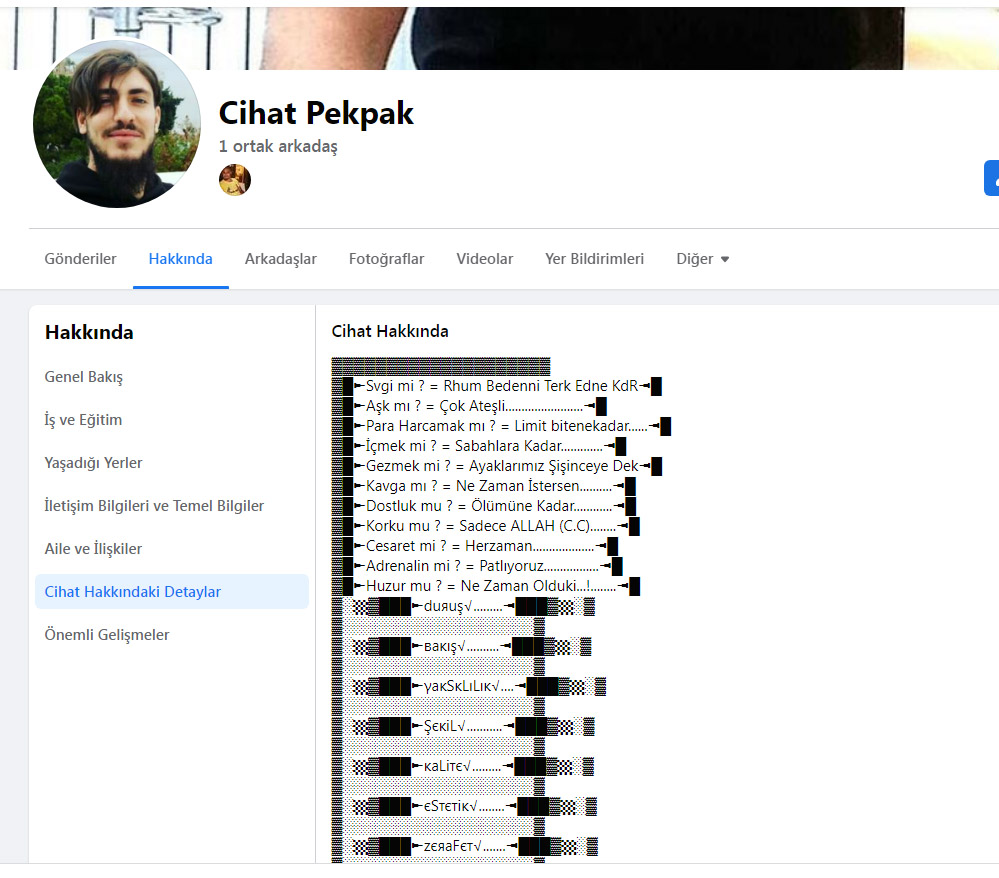Go to the Fotoğraflar tab
This screenshot has height=878, width=999.
(x=386, y=259)
